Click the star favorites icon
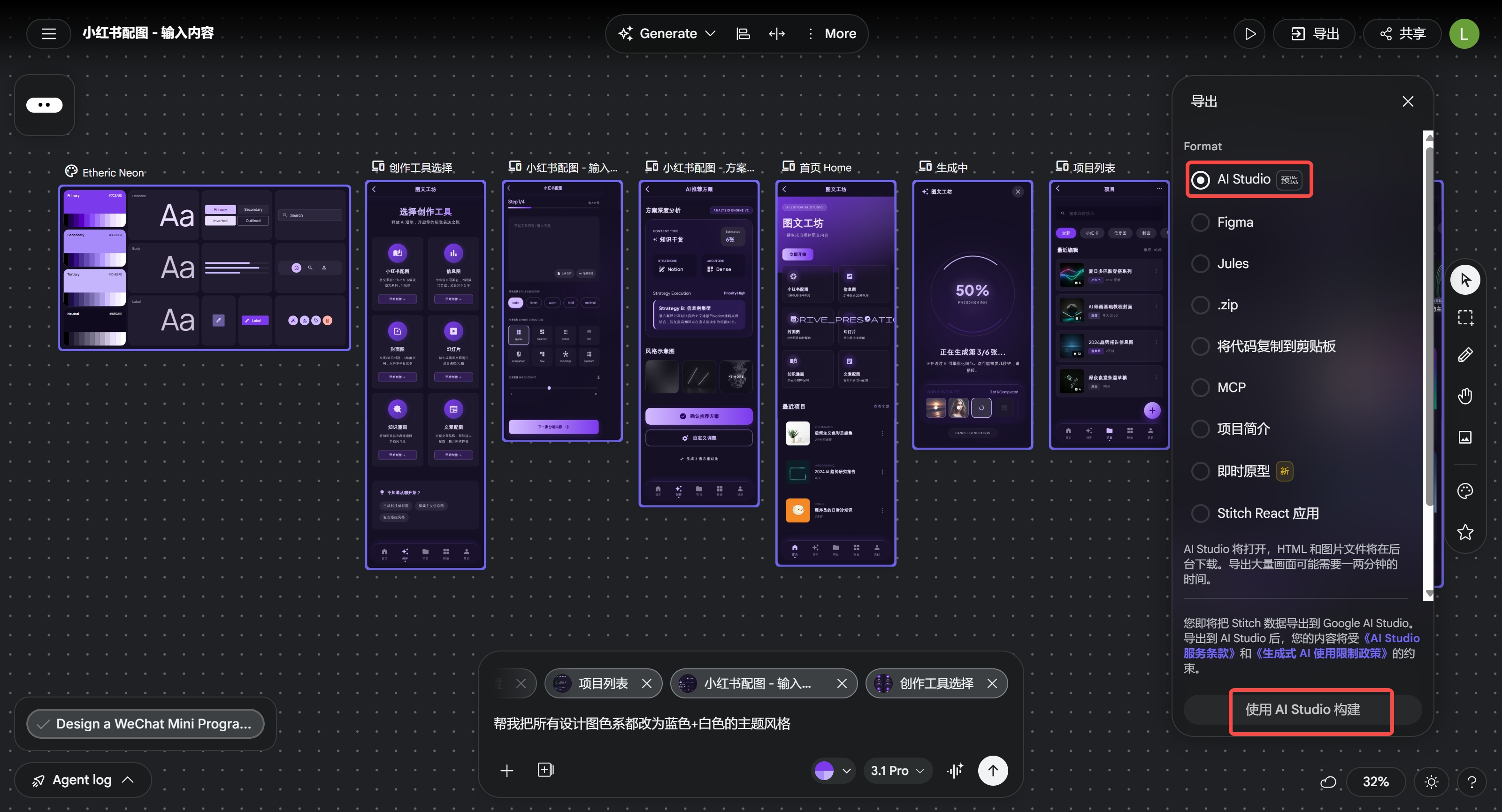The image size is (1502, 812). coord(1465,532)
